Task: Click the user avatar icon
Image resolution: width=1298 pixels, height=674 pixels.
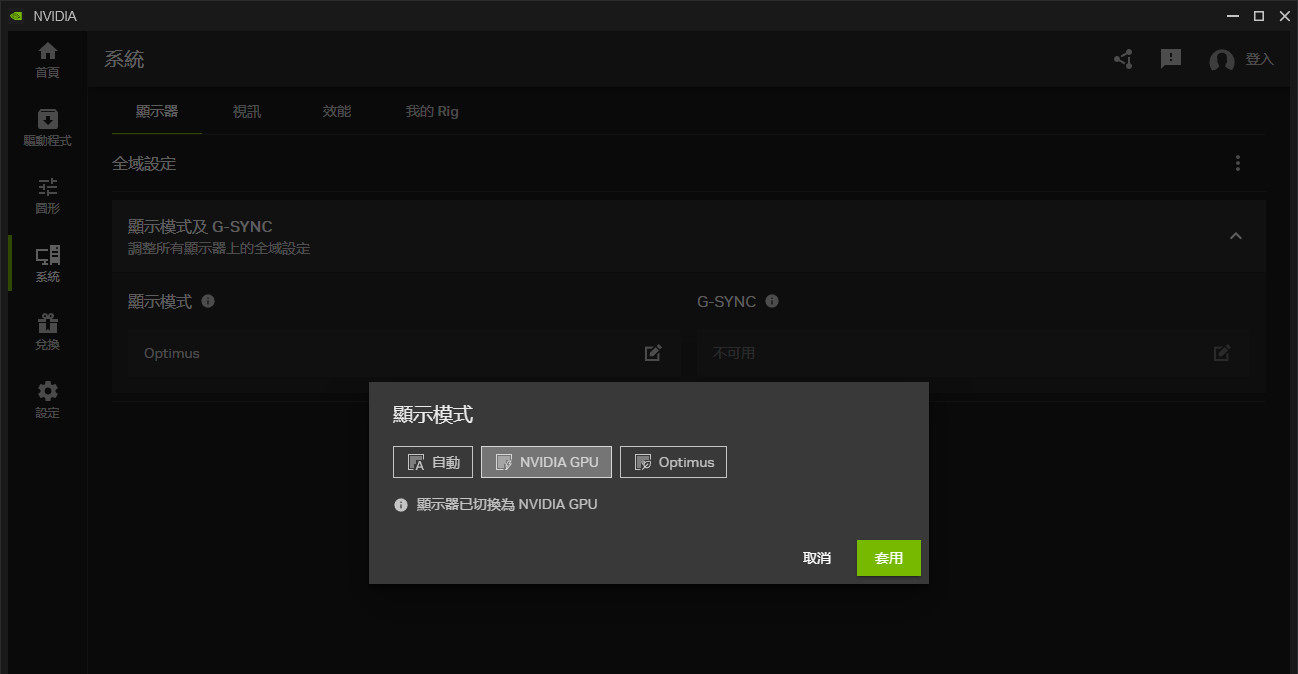Action: point(1221,60)
